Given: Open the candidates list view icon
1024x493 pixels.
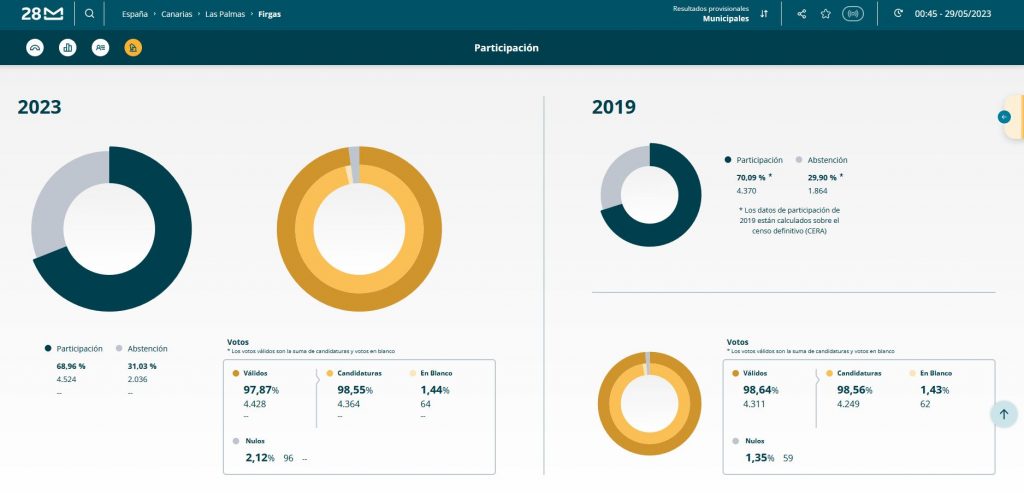Looking at the screenshot, I should pyautogui.click(x=100, y=48).
